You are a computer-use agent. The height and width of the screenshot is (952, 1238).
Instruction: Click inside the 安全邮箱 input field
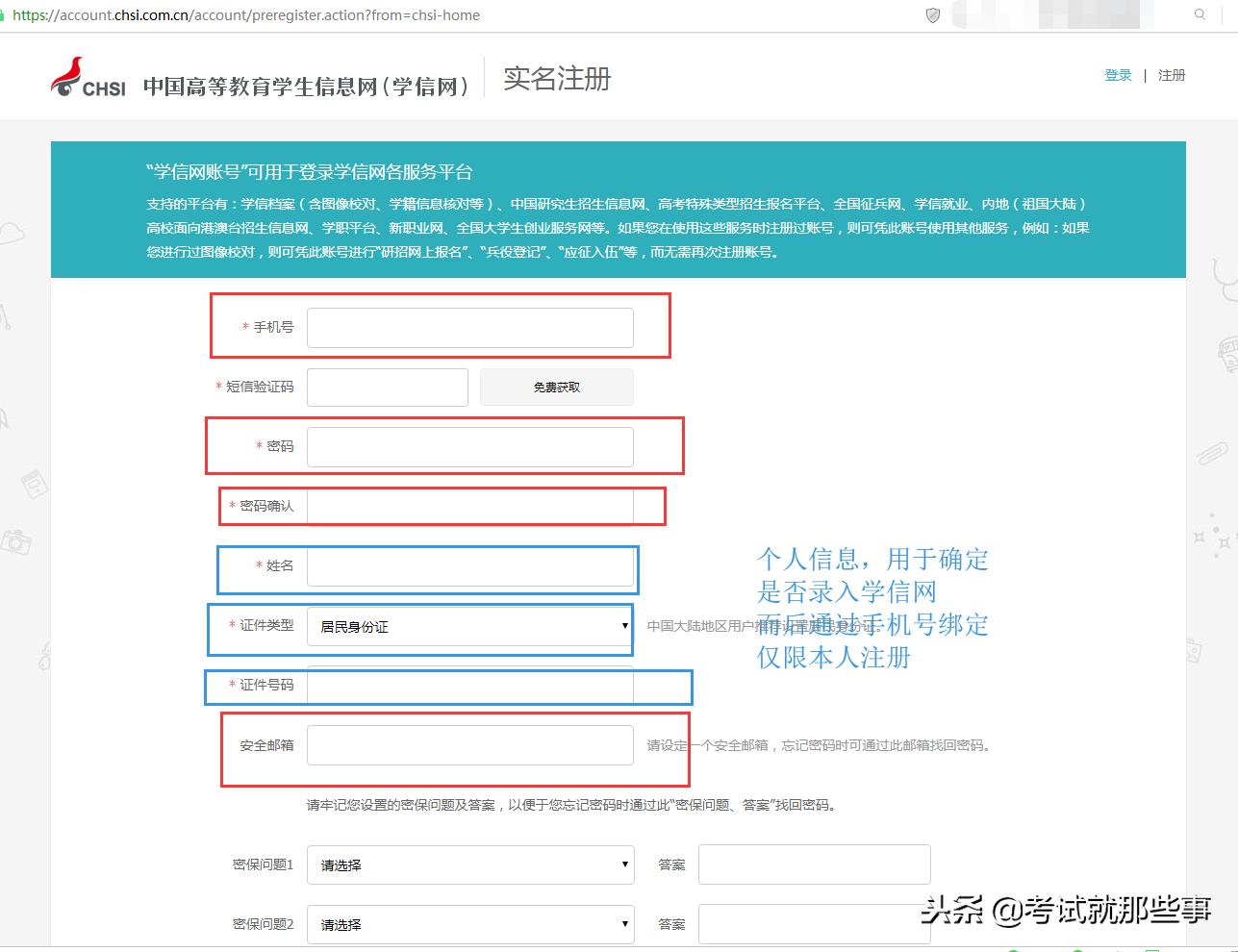(x=468, y=745)
